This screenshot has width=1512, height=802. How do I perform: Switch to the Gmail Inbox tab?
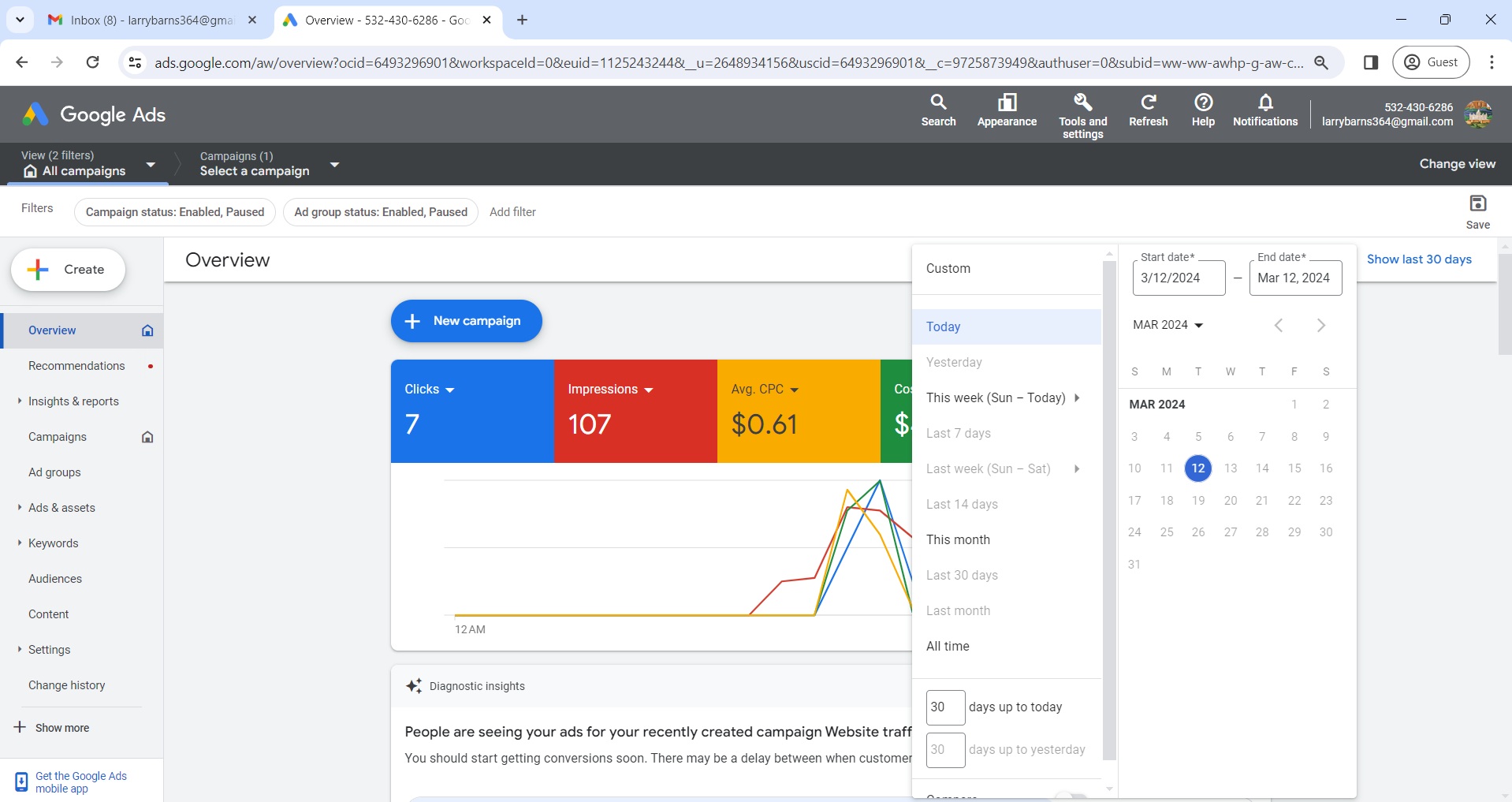(154, 20)
